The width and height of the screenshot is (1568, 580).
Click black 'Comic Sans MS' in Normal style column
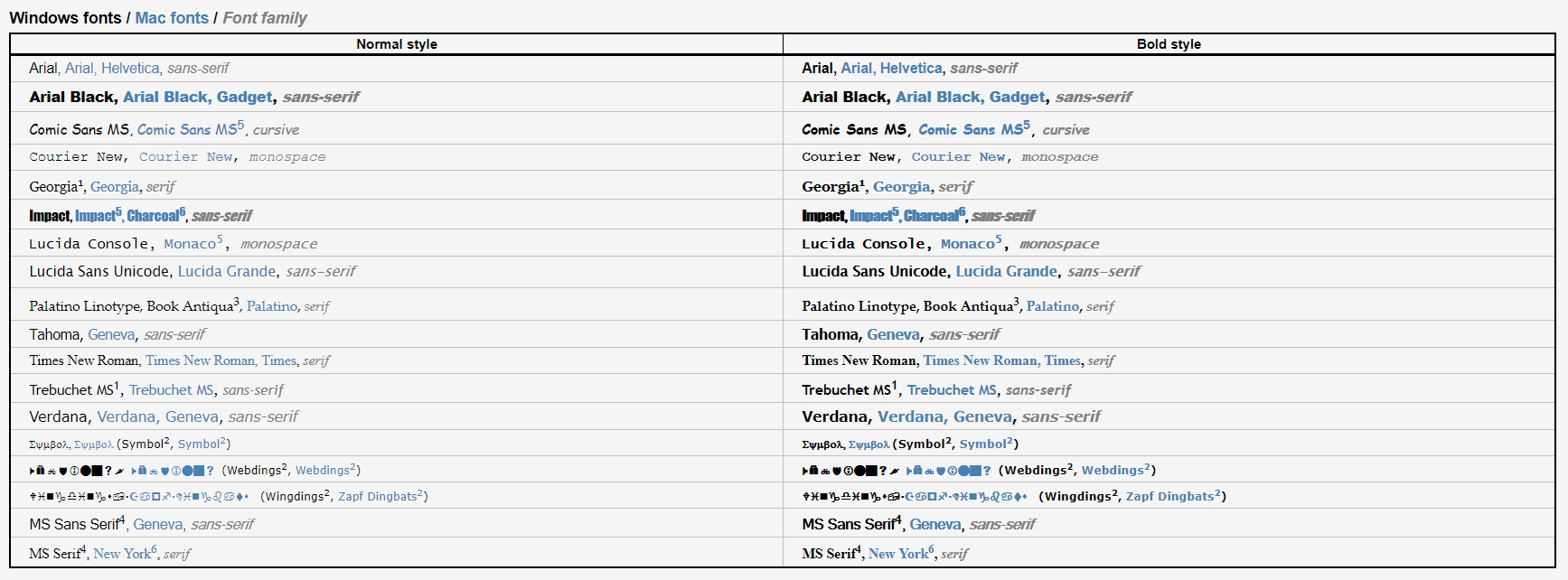coord(79,130)
